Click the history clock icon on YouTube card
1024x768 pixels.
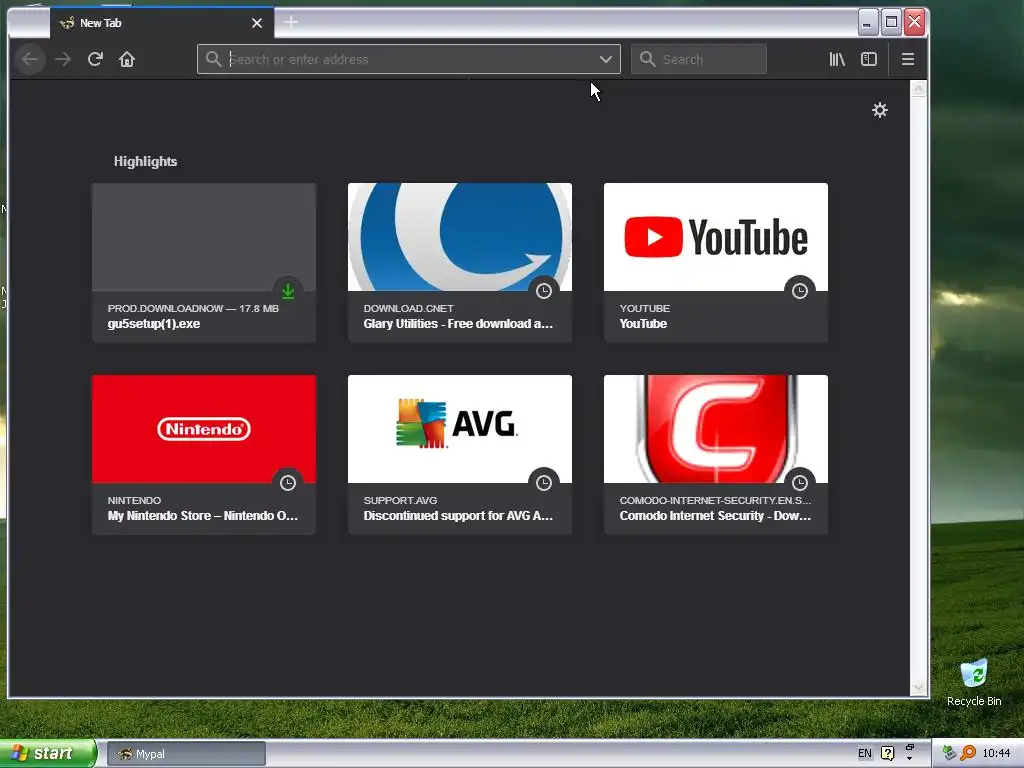pyautogui.click(x=799, y=291)
